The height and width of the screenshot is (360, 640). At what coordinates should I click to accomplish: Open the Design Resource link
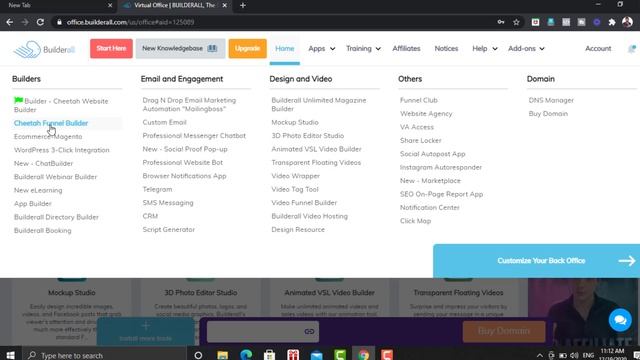(298, 229)
